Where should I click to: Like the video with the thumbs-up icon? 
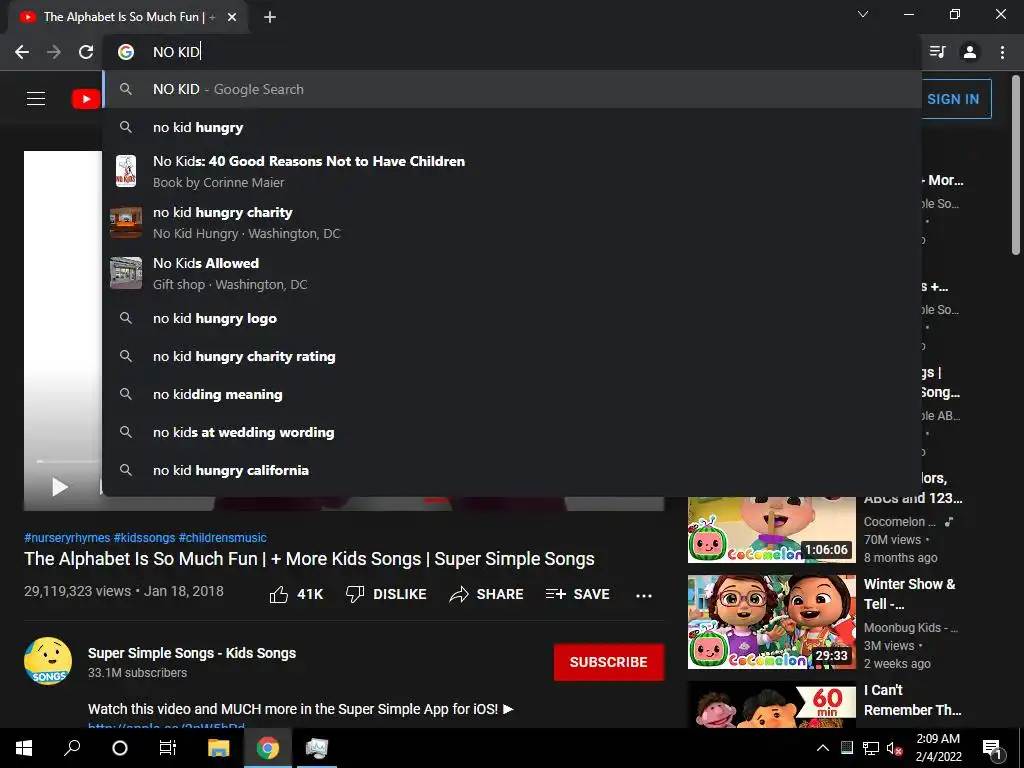coord(279,594)
